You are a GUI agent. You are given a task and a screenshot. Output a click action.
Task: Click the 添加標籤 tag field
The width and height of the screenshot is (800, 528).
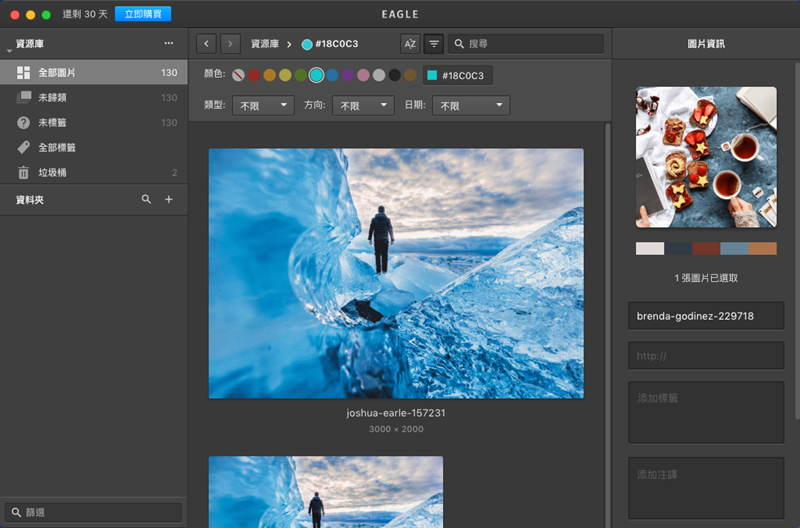coord(705,411)
